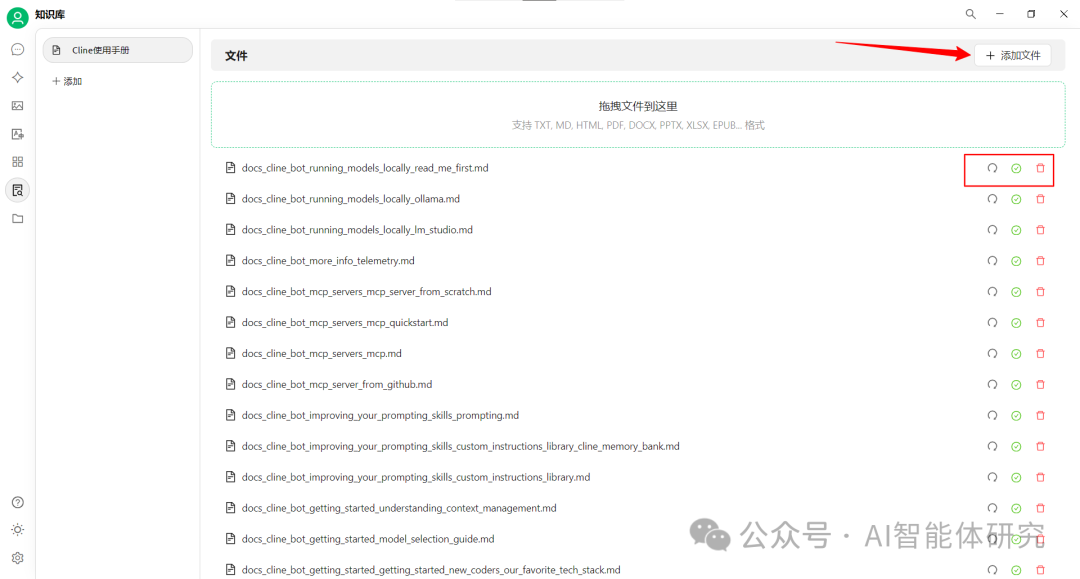The height and width of the screenshot is (579, 1080).
Task: Open docs_cline_bot_mcp_server_from_github.md
Action: point(337,385)
